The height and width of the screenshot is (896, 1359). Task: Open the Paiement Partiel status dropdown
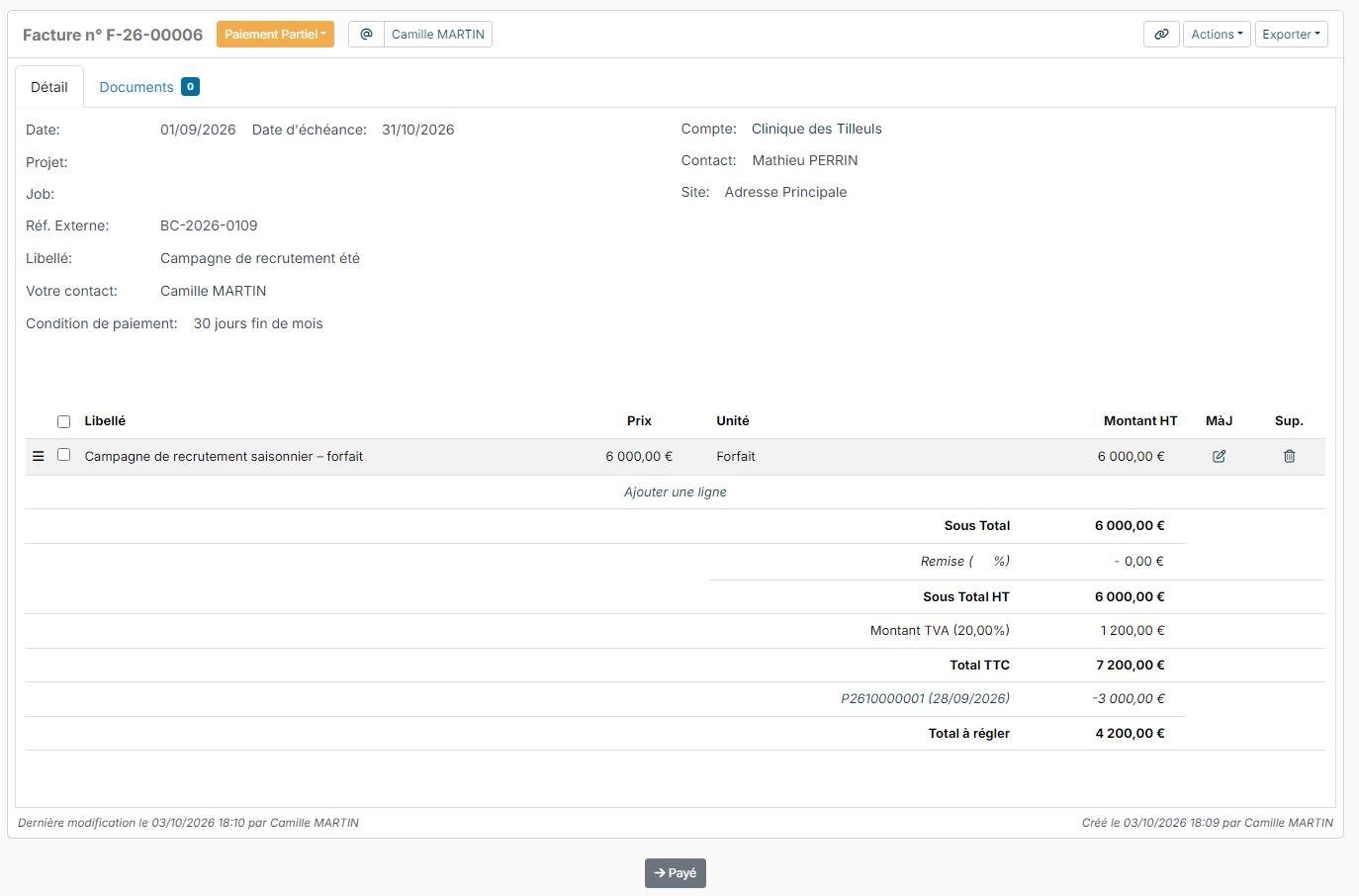coord(275,34)
